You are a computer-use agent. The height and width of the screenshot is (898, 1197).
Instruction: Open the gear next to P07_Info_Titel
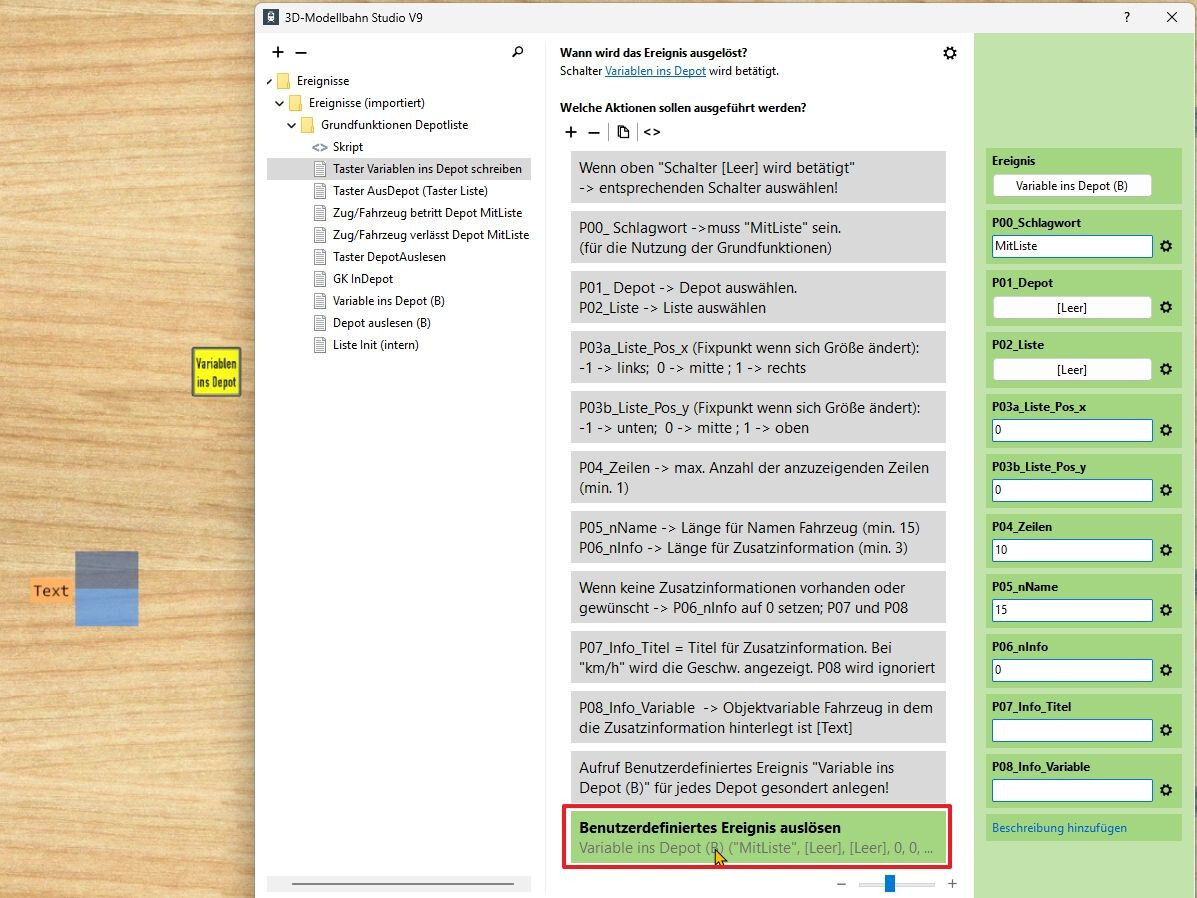[x=1166, y=730]
